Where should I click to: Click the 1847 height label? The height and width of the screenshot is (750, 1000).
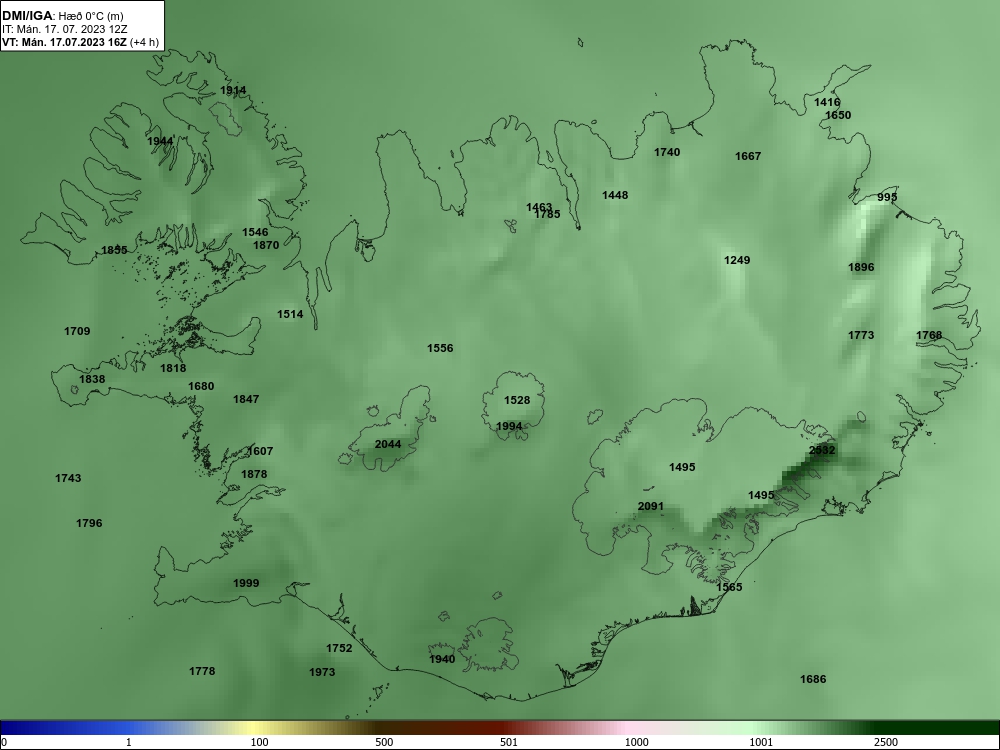point(246,399)
